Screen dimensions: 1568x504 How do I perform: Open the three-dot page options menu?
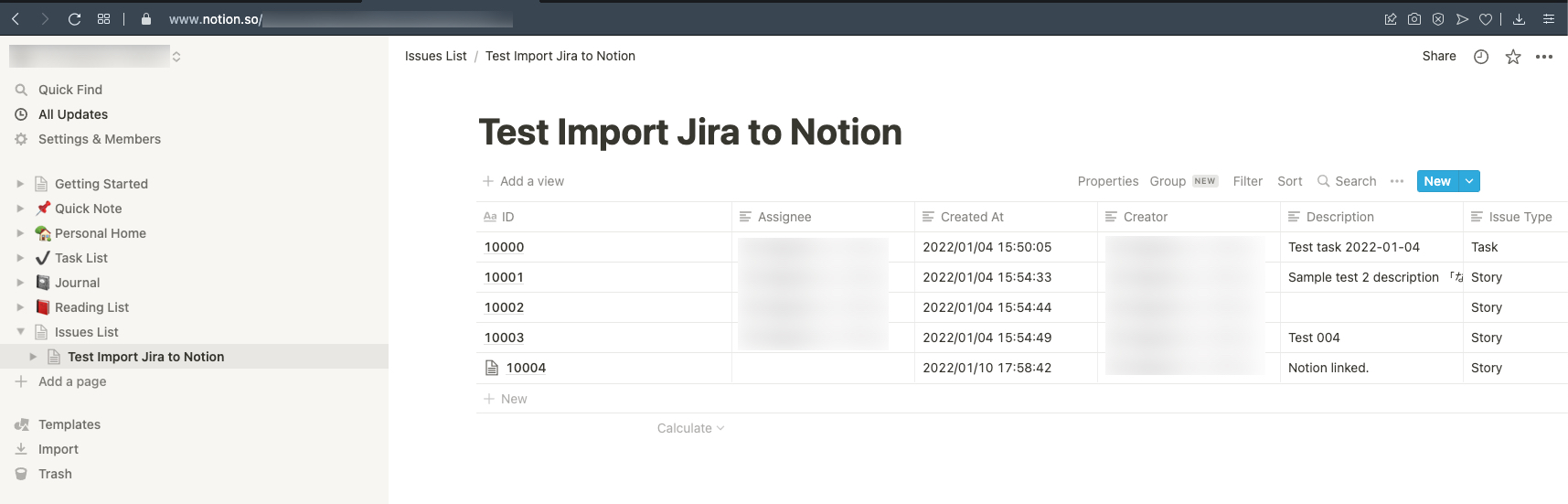pos(1544,57)
